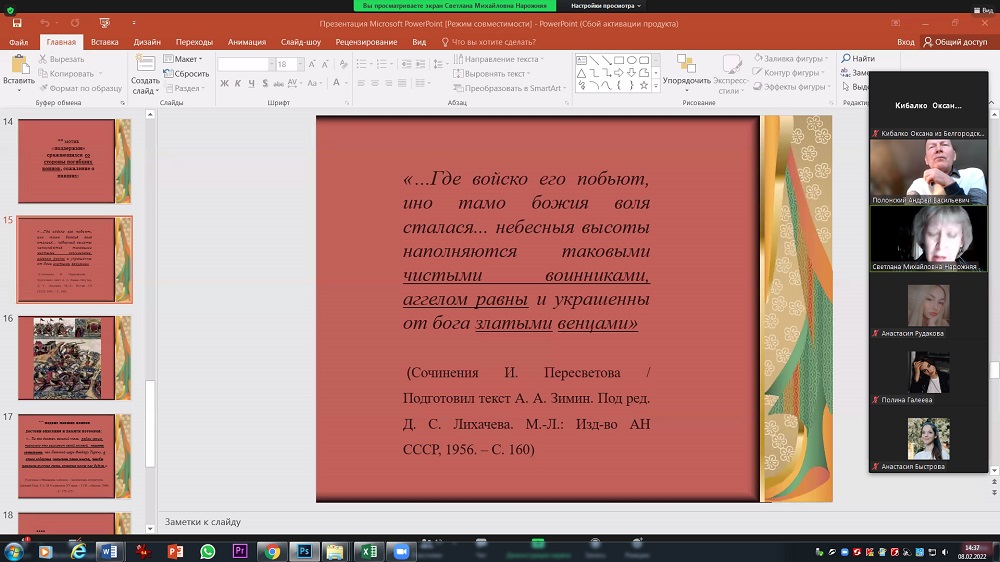Click the Paste (Вставить) clipboard icon
1000x562 pixels.
[x=18, y=67]
